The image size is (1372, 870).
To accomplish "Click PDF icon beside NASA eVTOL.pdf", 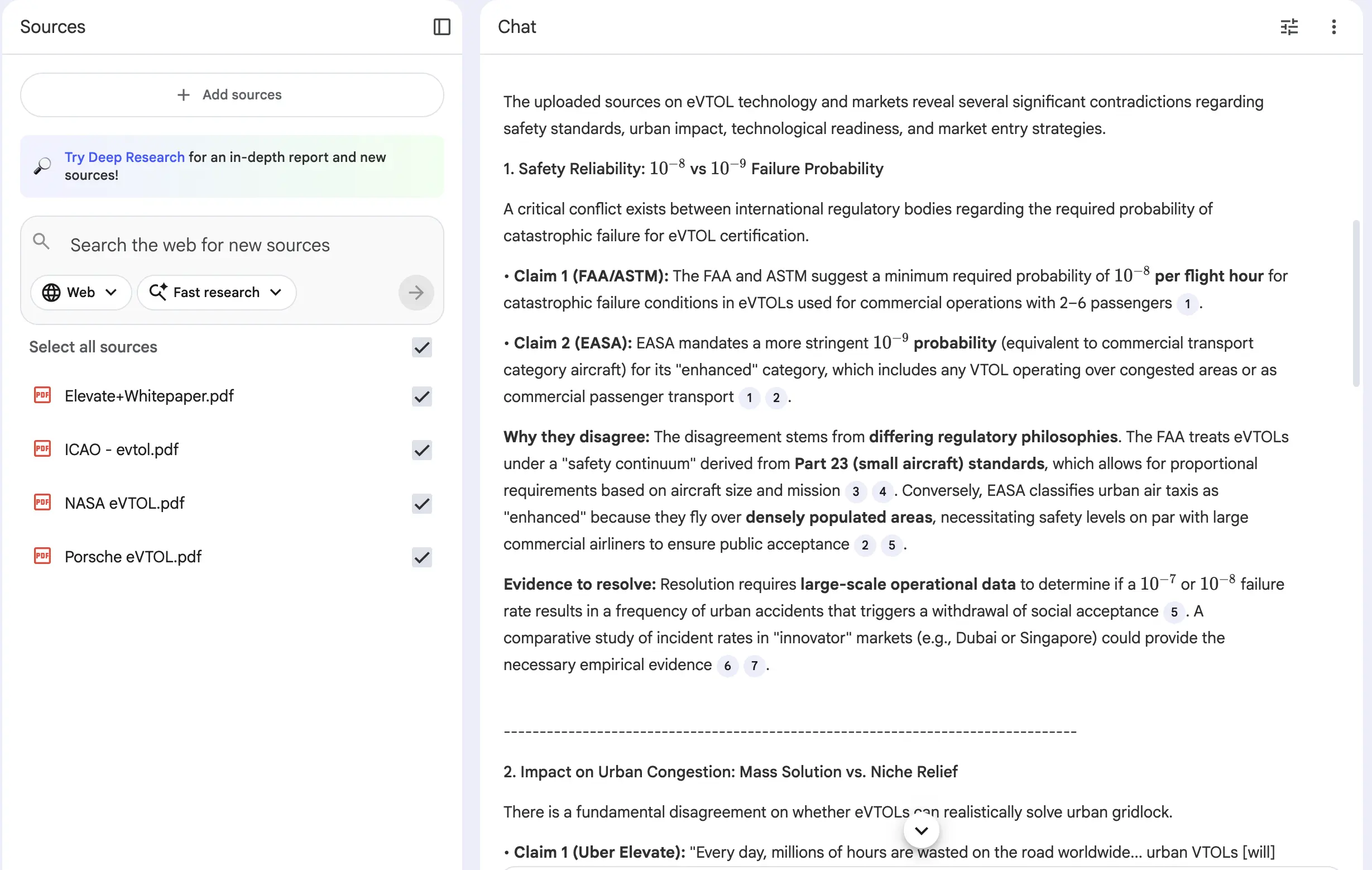I will (42, 502).
